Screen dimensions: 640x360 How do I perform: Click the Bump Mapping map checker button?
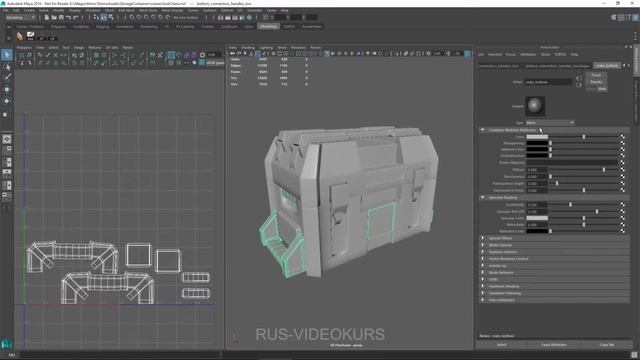click(x=622, y=162)
